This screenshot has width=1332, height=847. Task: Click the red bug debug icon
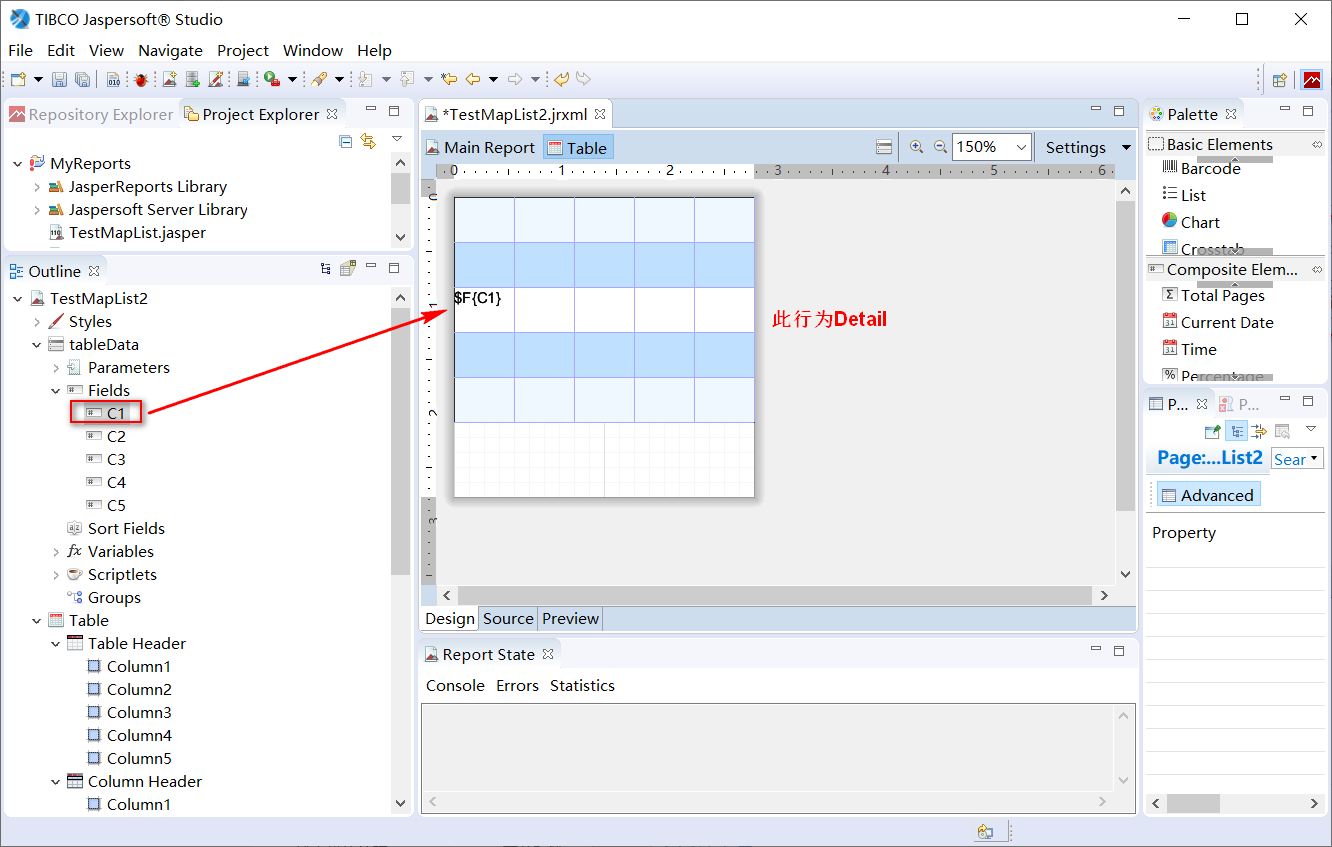[x=141, y=79]
